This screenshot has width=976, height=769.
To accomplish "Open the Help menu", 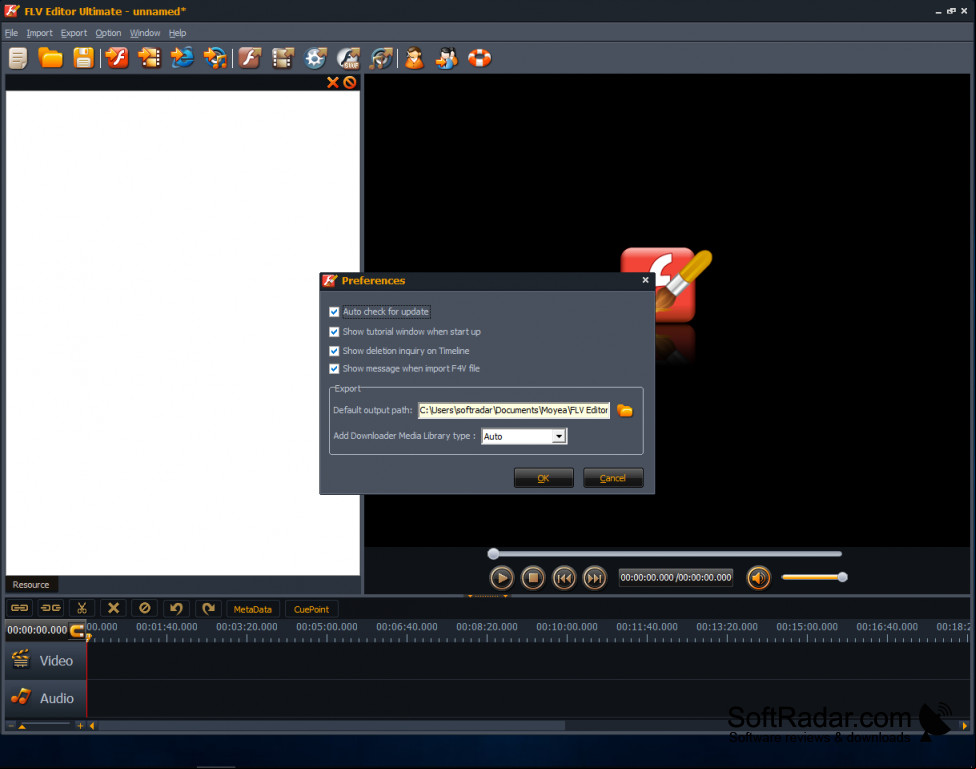I will (177, 33).
